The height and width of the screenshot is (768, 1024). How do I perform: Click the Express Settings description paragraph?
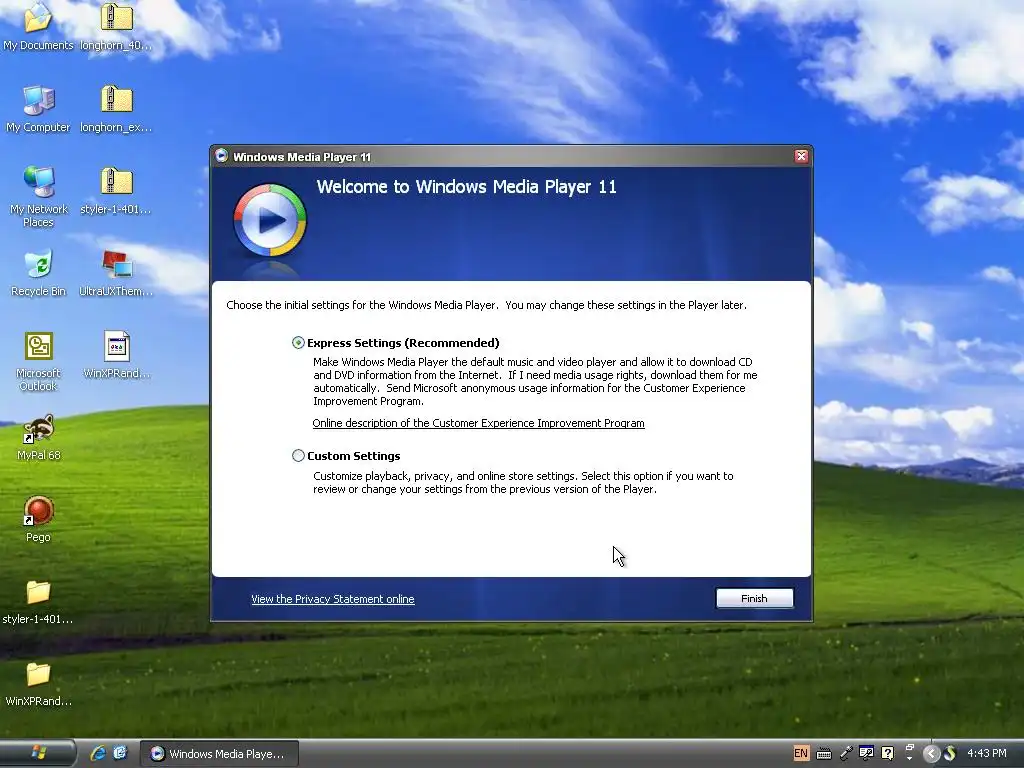pos(535,381)
